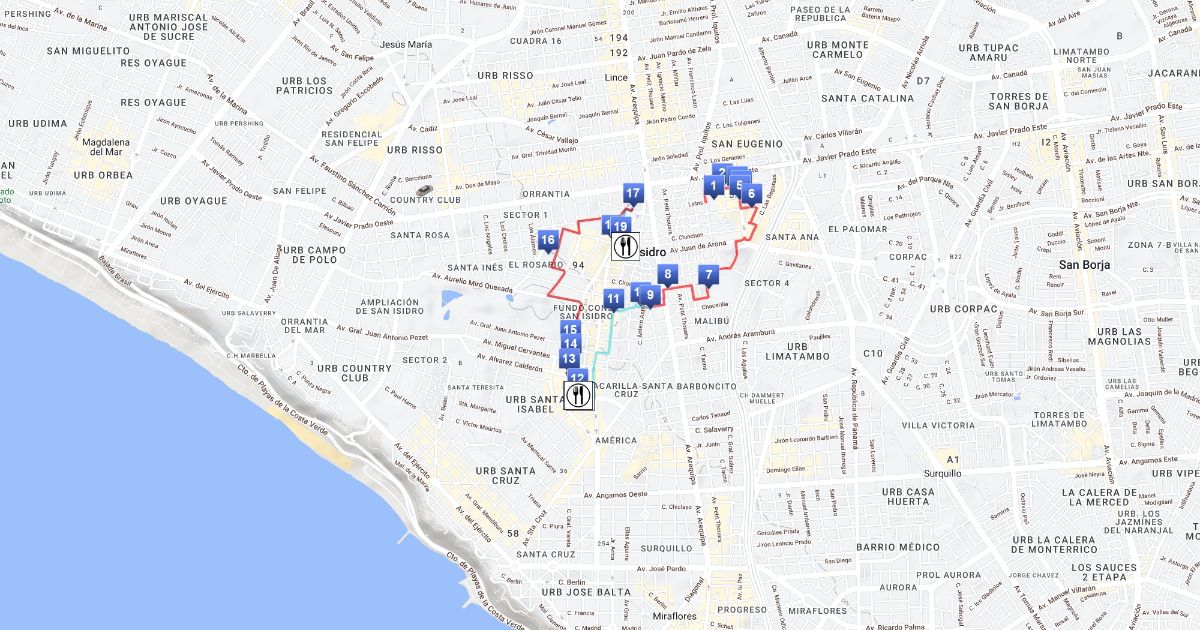1200x630 pixels.
Task: Open route stop marker 15
Action: tap(570, 330)
